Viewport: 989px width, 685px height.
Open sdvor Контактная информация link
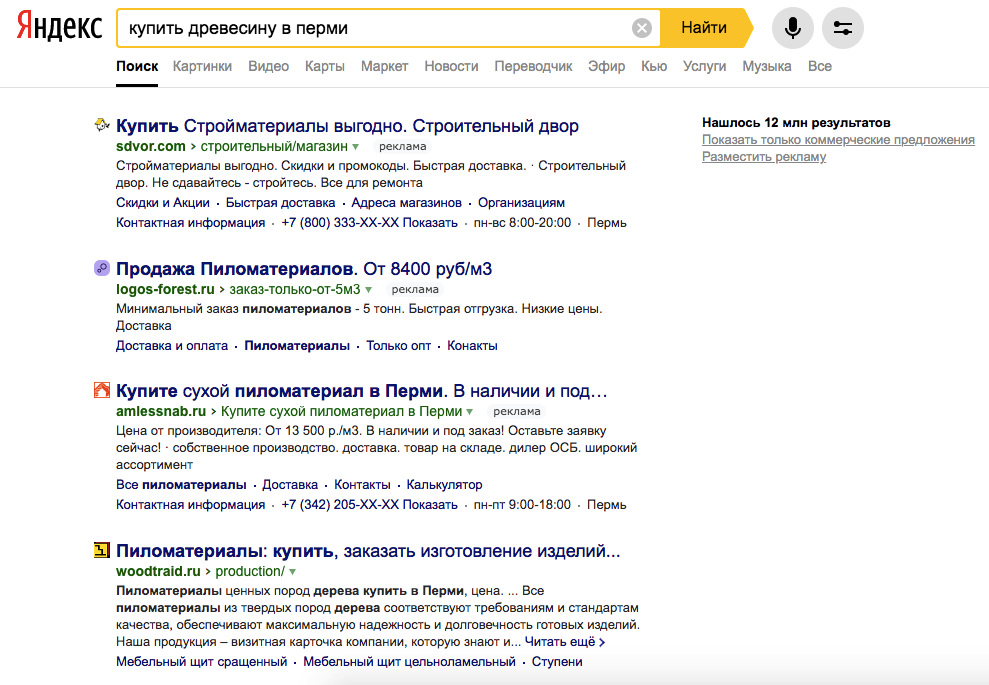[x=190, y=223]
